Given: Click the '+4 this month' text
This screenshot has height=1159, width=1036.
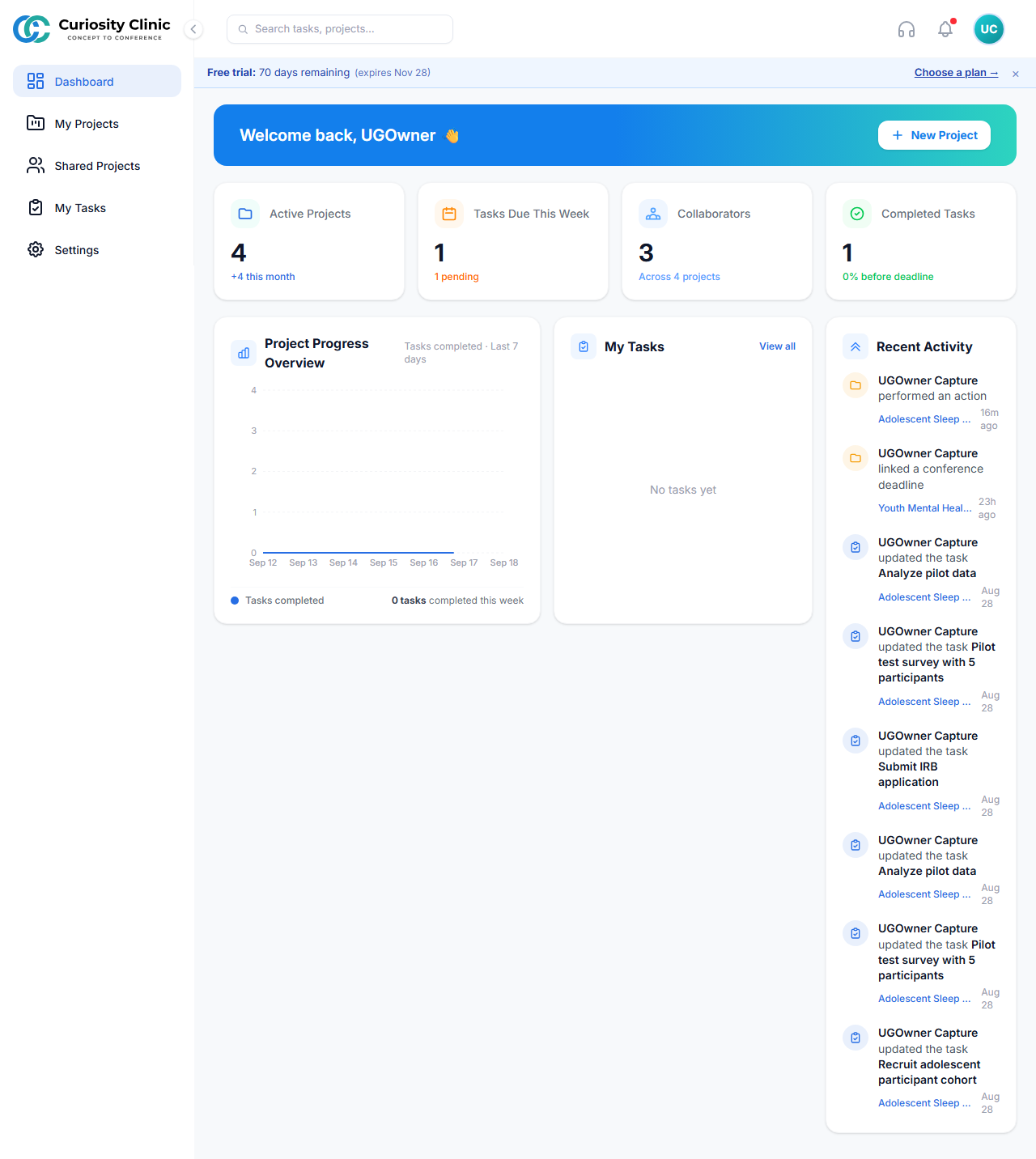Looking at the screenshot, I should tap(263, 277).
